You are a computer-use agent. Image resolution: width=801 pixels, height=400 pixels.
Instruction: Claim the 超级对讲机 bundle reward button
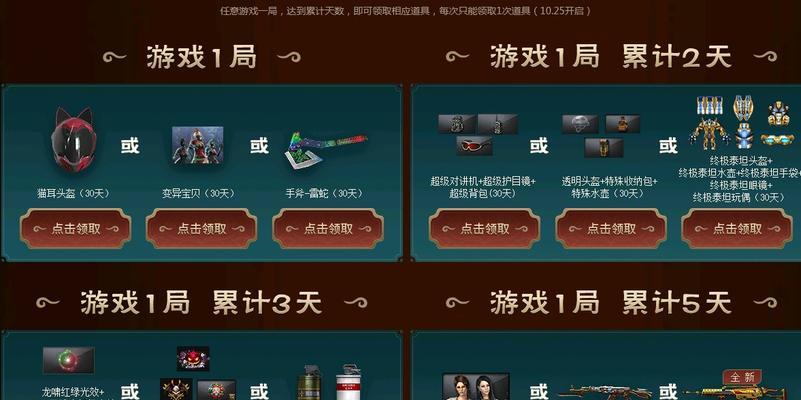(484, 228)
